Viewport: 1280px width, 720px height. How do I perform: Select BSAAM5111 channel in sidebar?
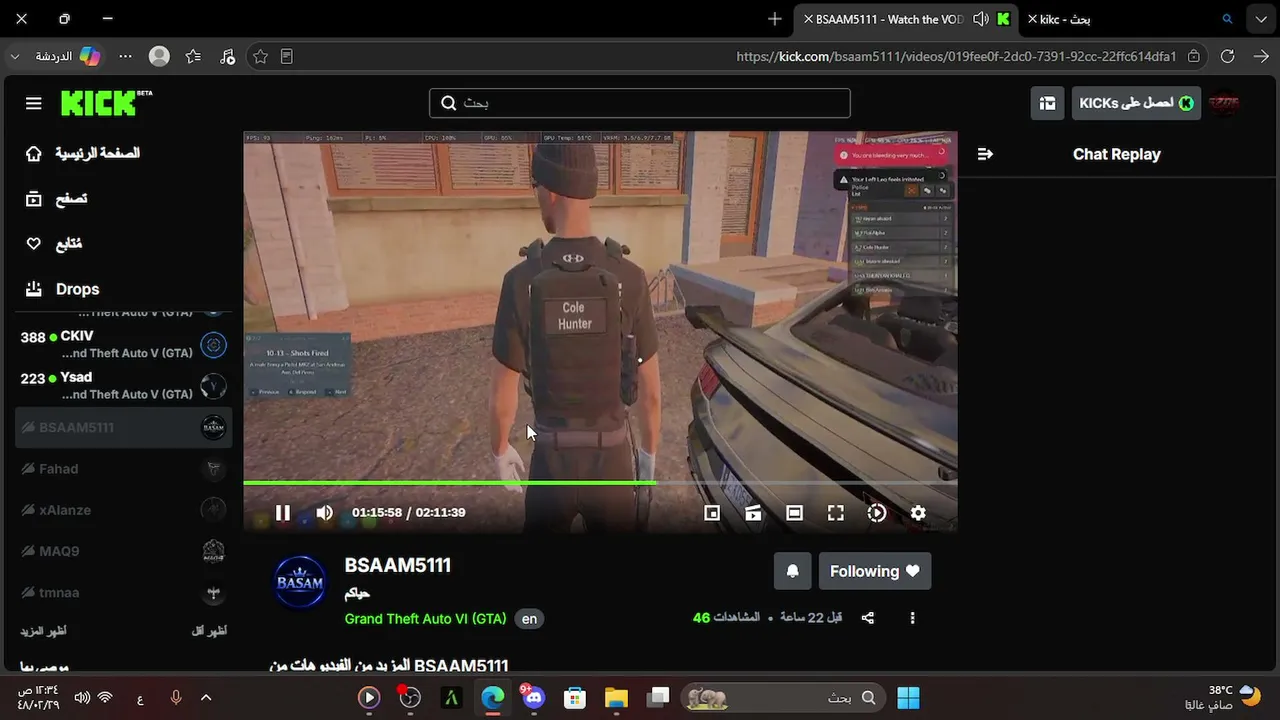coord(124,427)
